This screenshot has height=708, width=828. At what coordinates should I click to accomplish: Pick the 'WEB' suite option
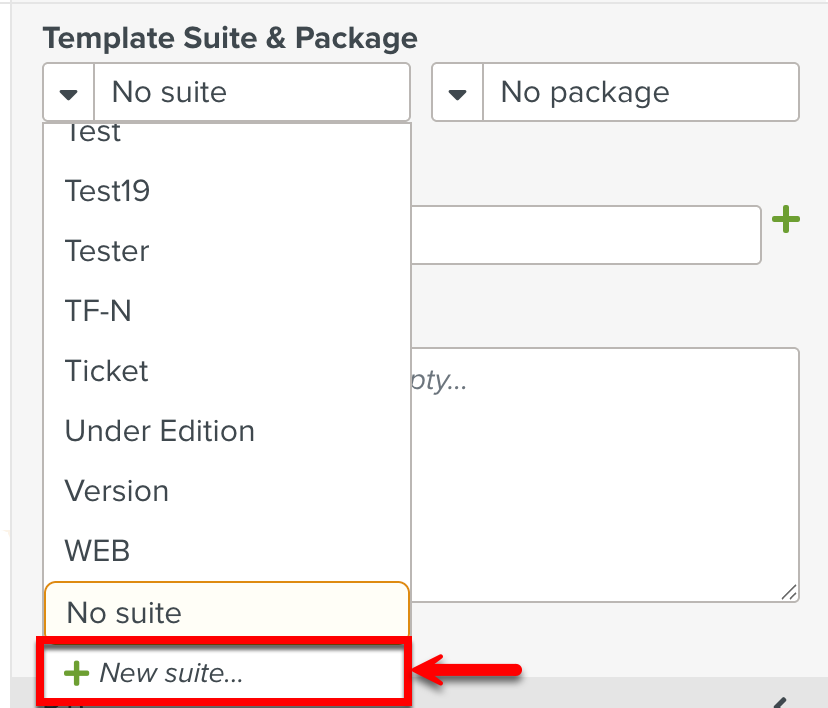point(98,551)
